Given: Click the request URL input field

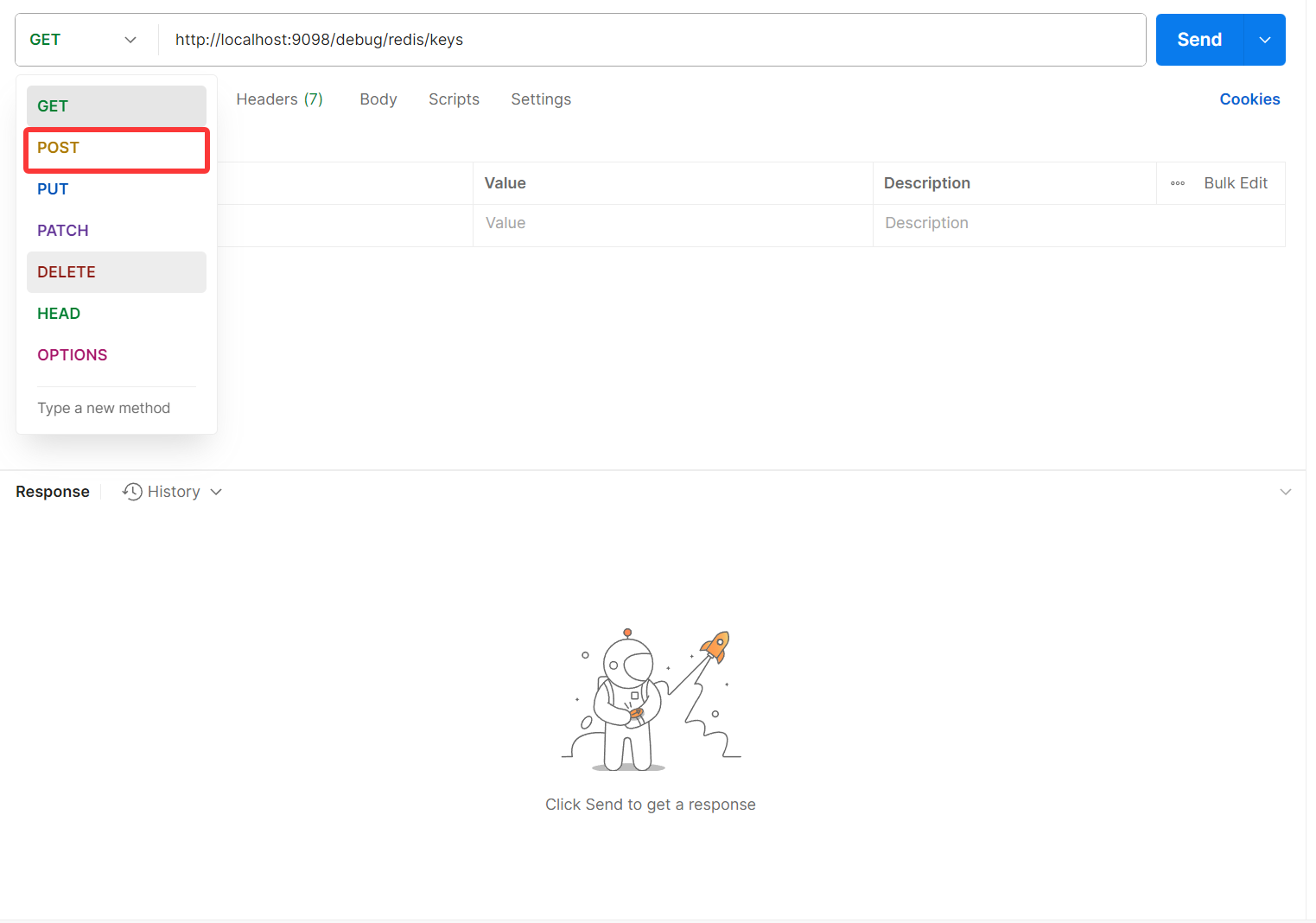Looking at the screenshot, I should pyautogui.click(x=652, y=40).
